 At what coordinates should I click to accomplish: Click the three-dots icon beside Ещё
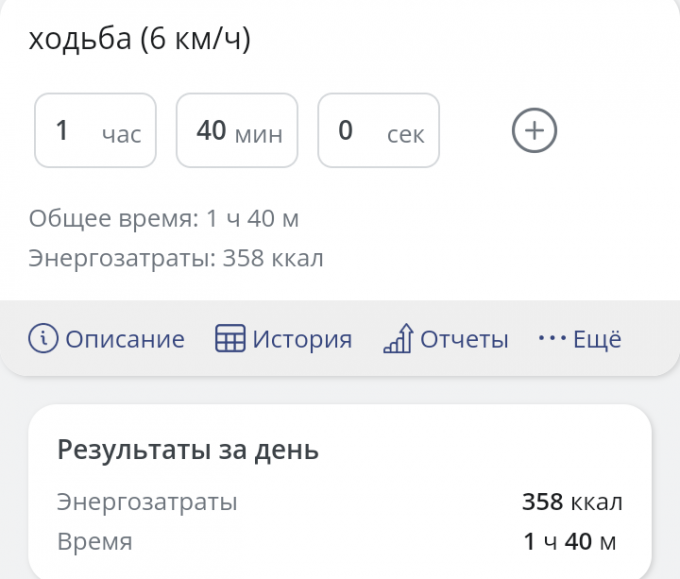tap(552, 339)
